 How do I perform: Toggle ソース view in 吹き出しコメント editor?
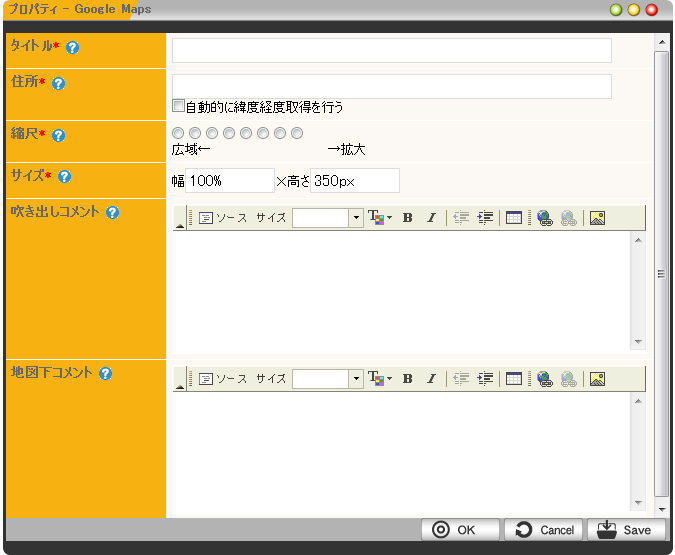(x=223, y=218)
